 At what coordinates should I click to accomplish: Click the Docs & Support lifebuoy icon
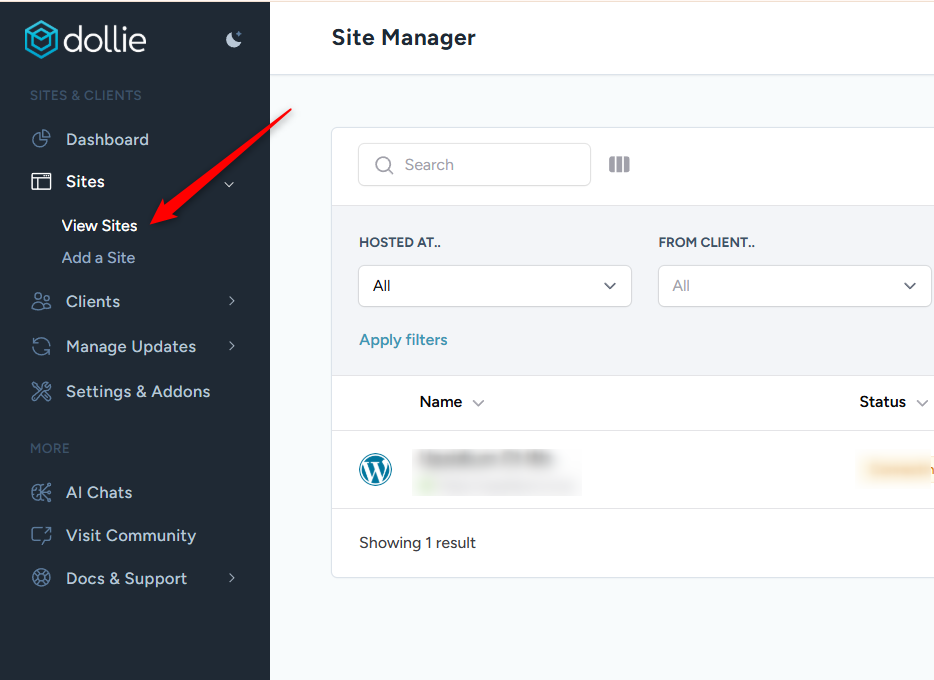click(x=41, y=579)
